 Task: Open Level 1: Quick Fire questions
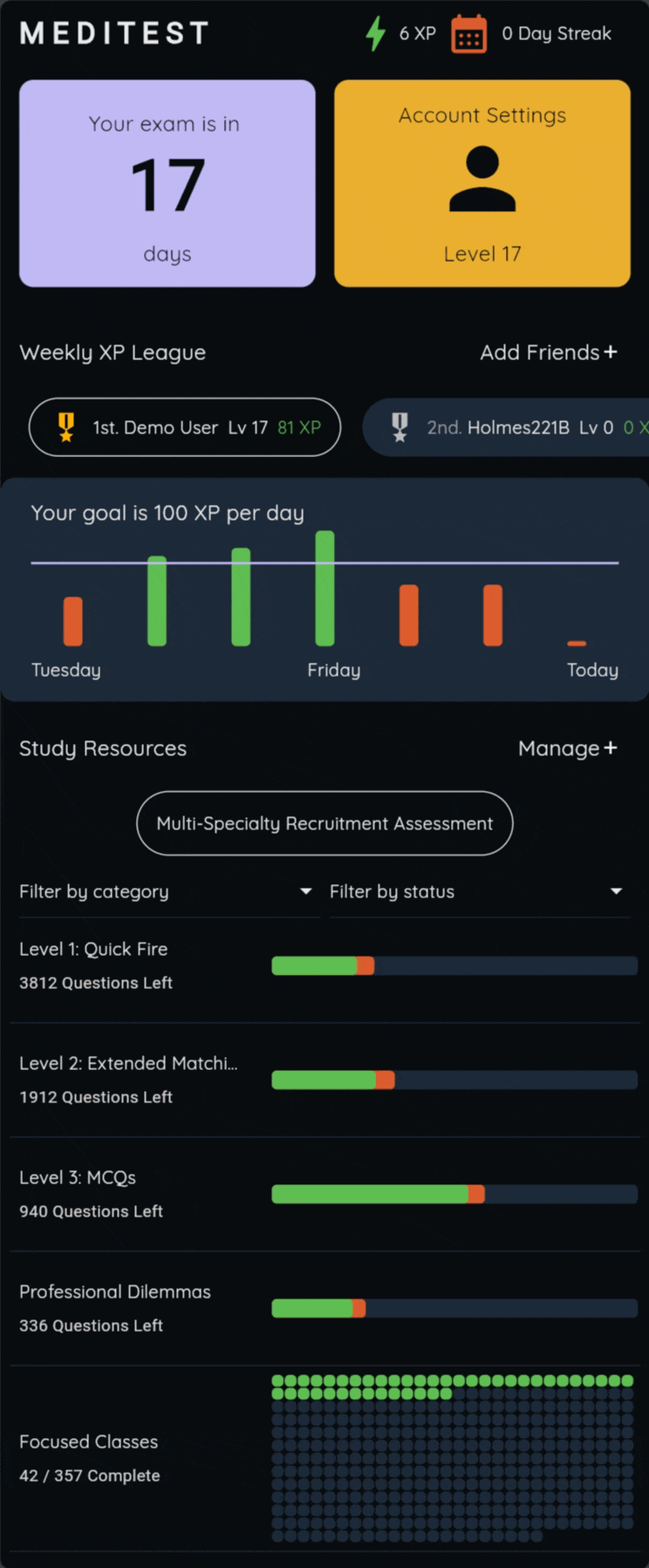pyautogui.click(x=93, y=949)
